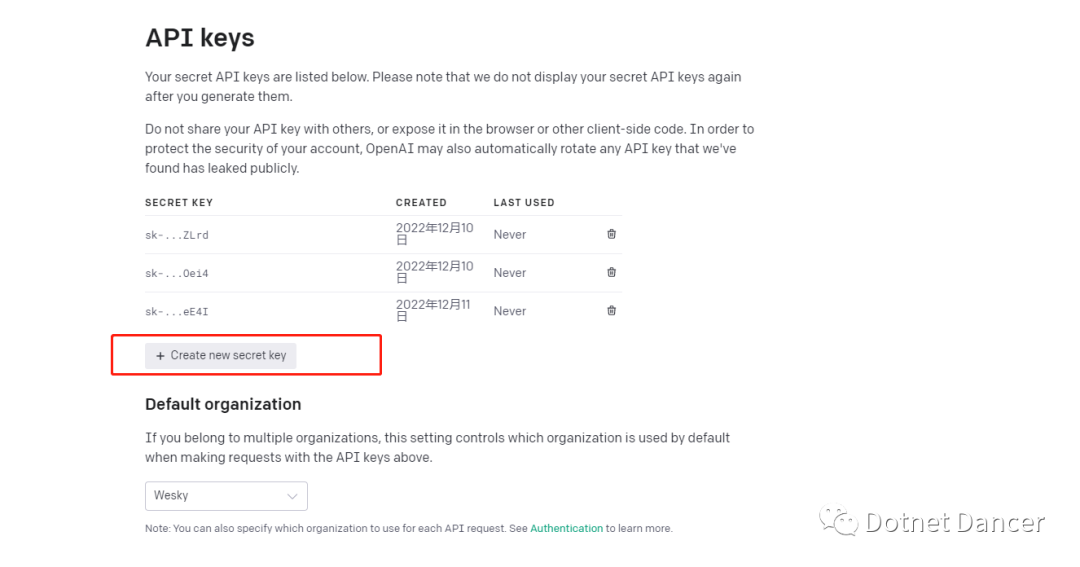Click the CREATED column header
This screenshot has width=1080, height=567.
[x=421, y=203]
